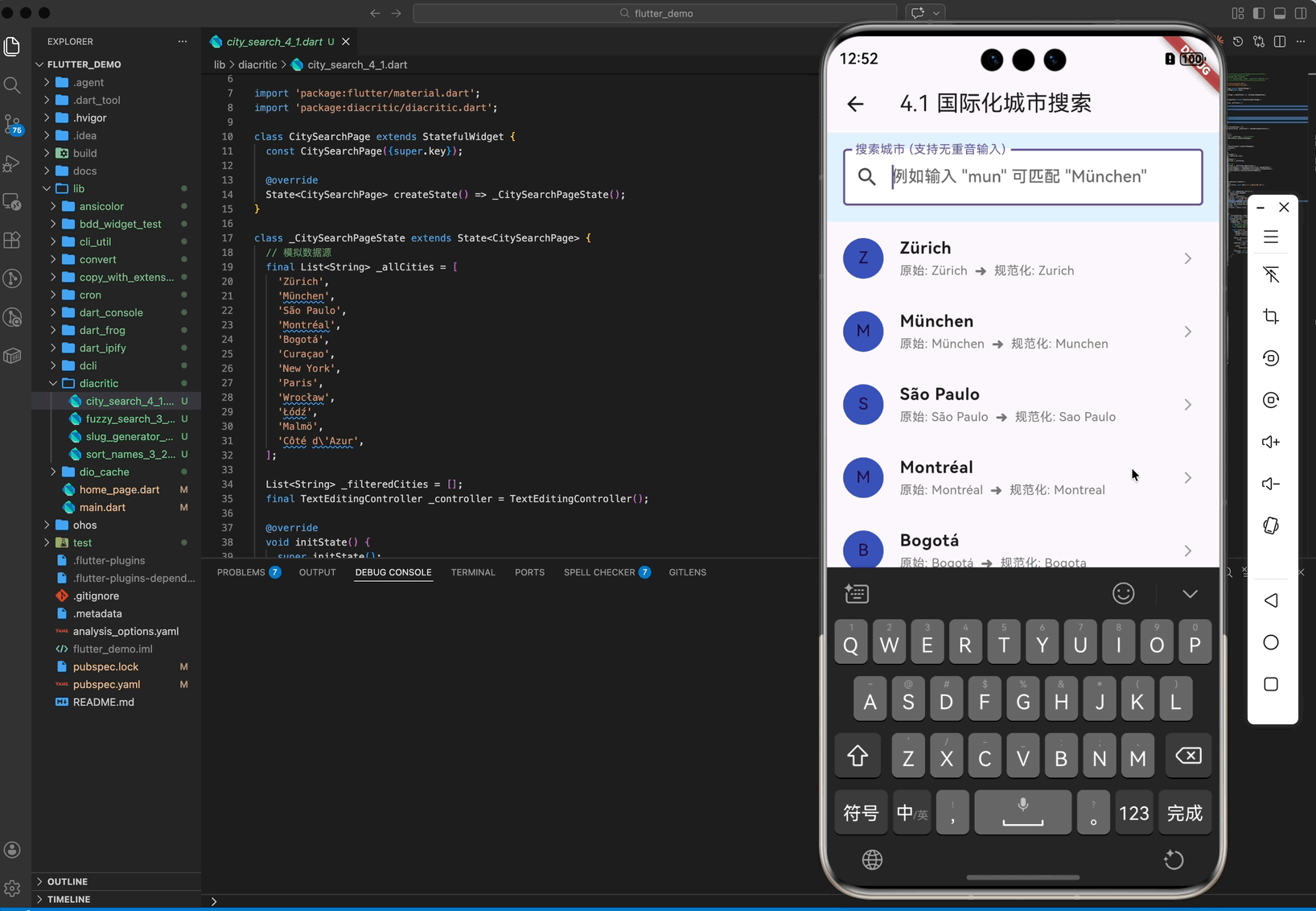Screen dimensions: 1316x911
Task: Open the Explorer view in activity bar
Action: click(12, 47)
